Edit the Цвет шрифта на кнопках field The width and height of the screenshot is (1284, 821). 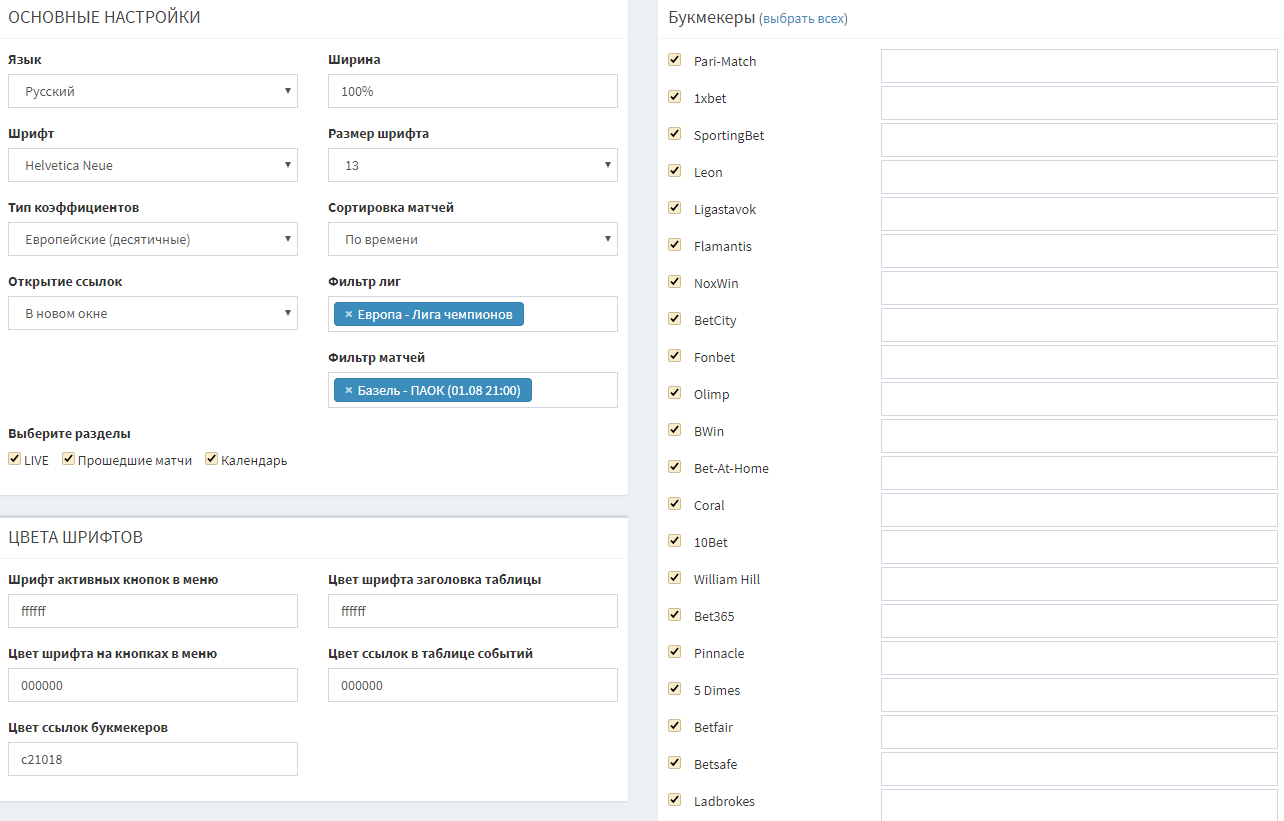pos(153,685)
